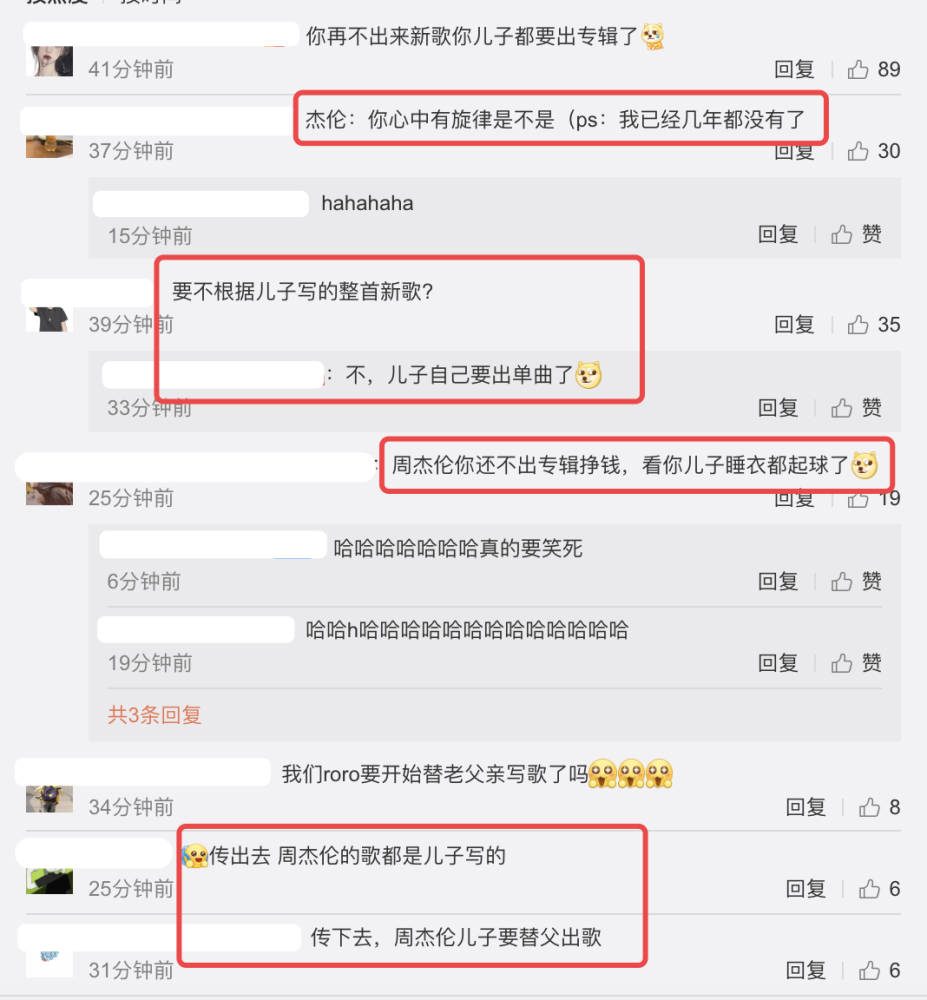Open avatar of the 39分钟前 commenter

pyautogui.click(x=50, y=319)
